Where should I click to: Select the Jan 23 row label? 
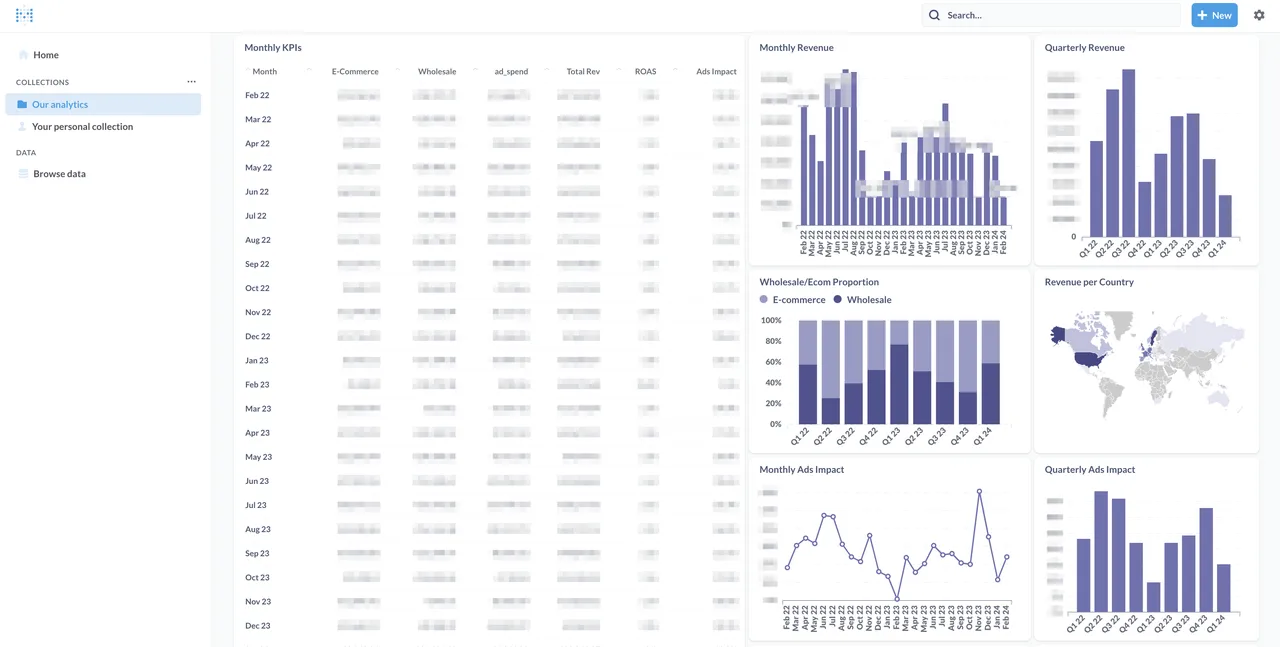point(257,360)
